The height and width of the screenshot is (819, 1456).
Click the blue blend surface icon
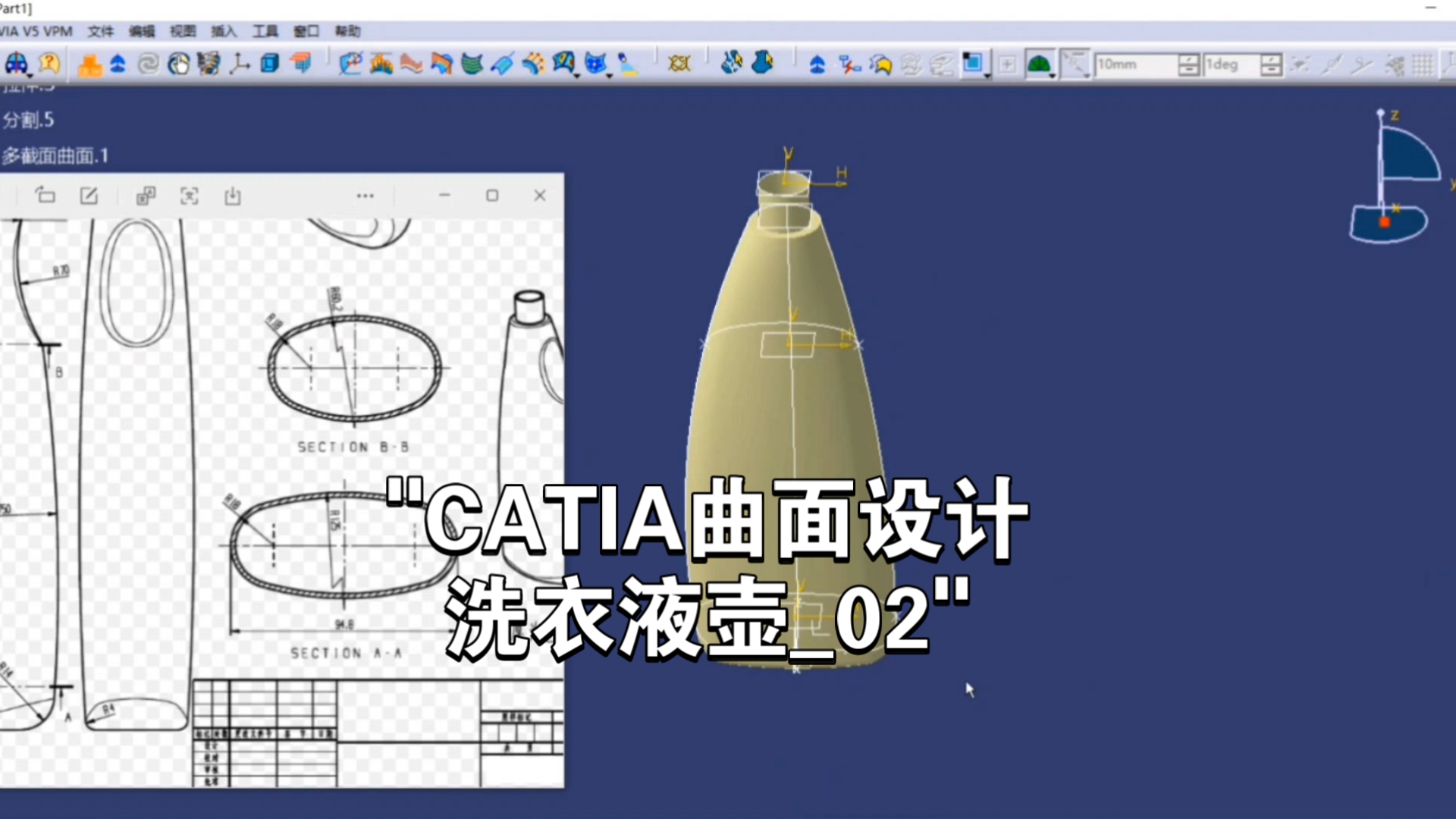pos(502,64)
